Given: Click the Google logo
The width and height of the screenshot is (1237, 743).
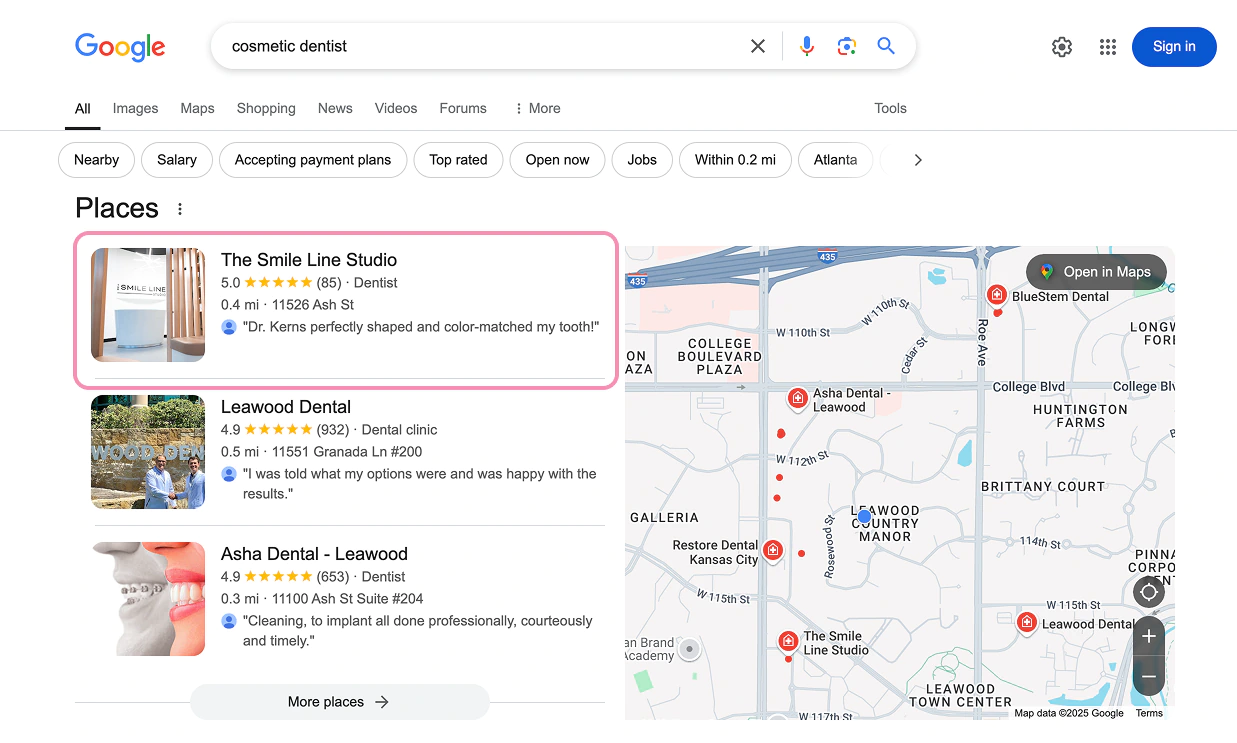Looking at the screenshot, I should point(120,46).
